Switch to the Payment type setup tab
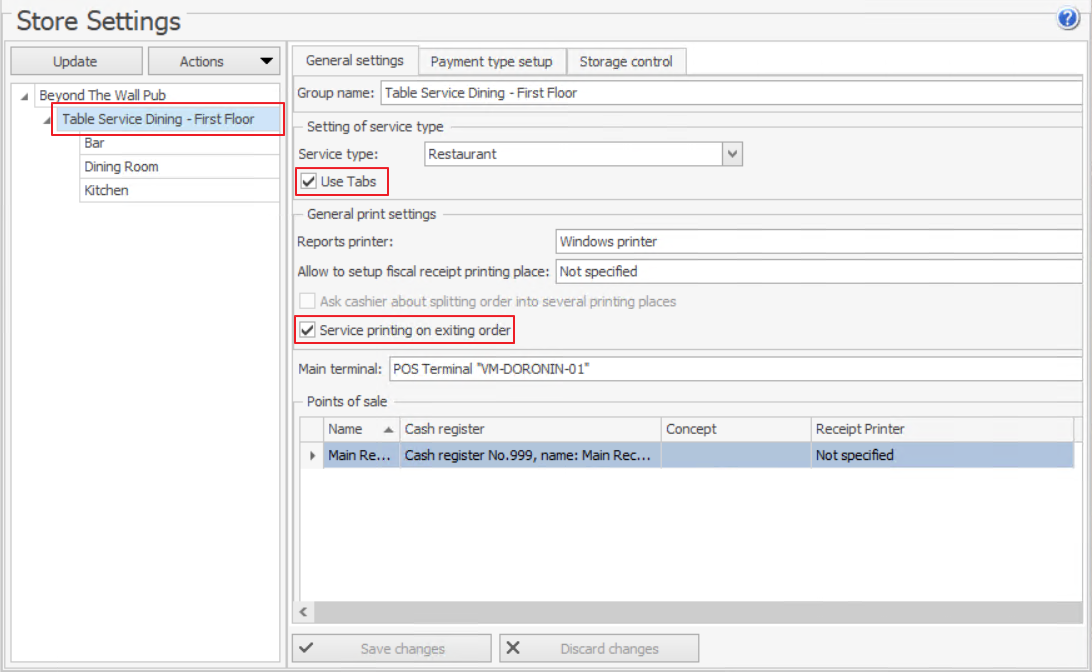Viewport: 1092px width, 672px height. point(491,62)
